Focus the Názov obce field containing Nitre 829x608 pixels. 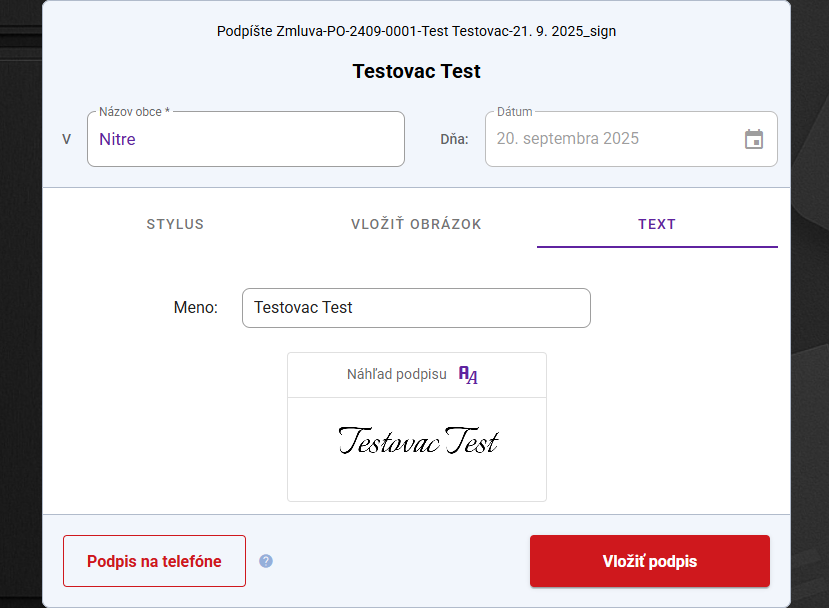(x=245, y=139)
